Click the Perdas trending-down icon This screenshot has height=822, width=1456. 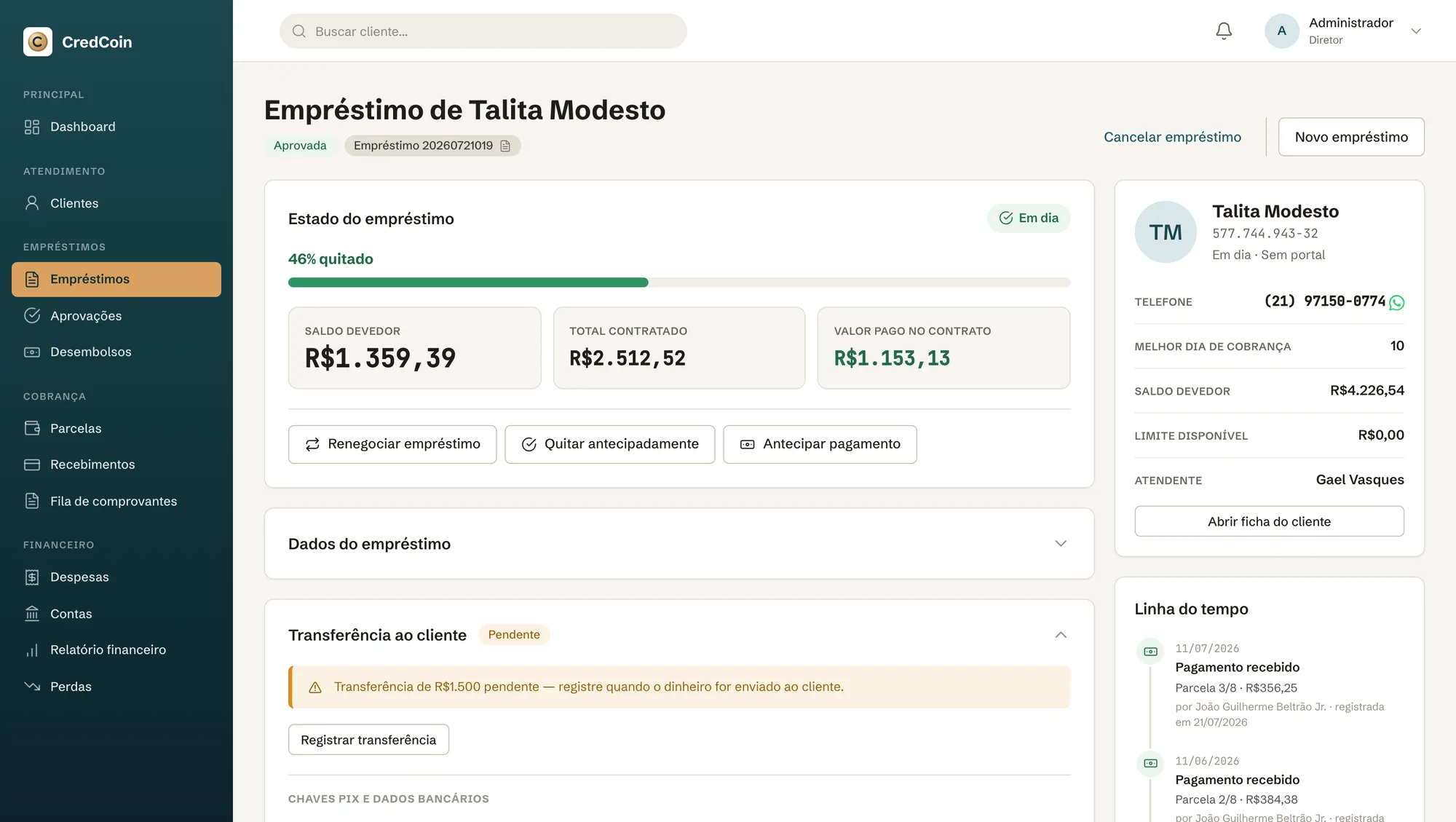[x=32, y=687]
